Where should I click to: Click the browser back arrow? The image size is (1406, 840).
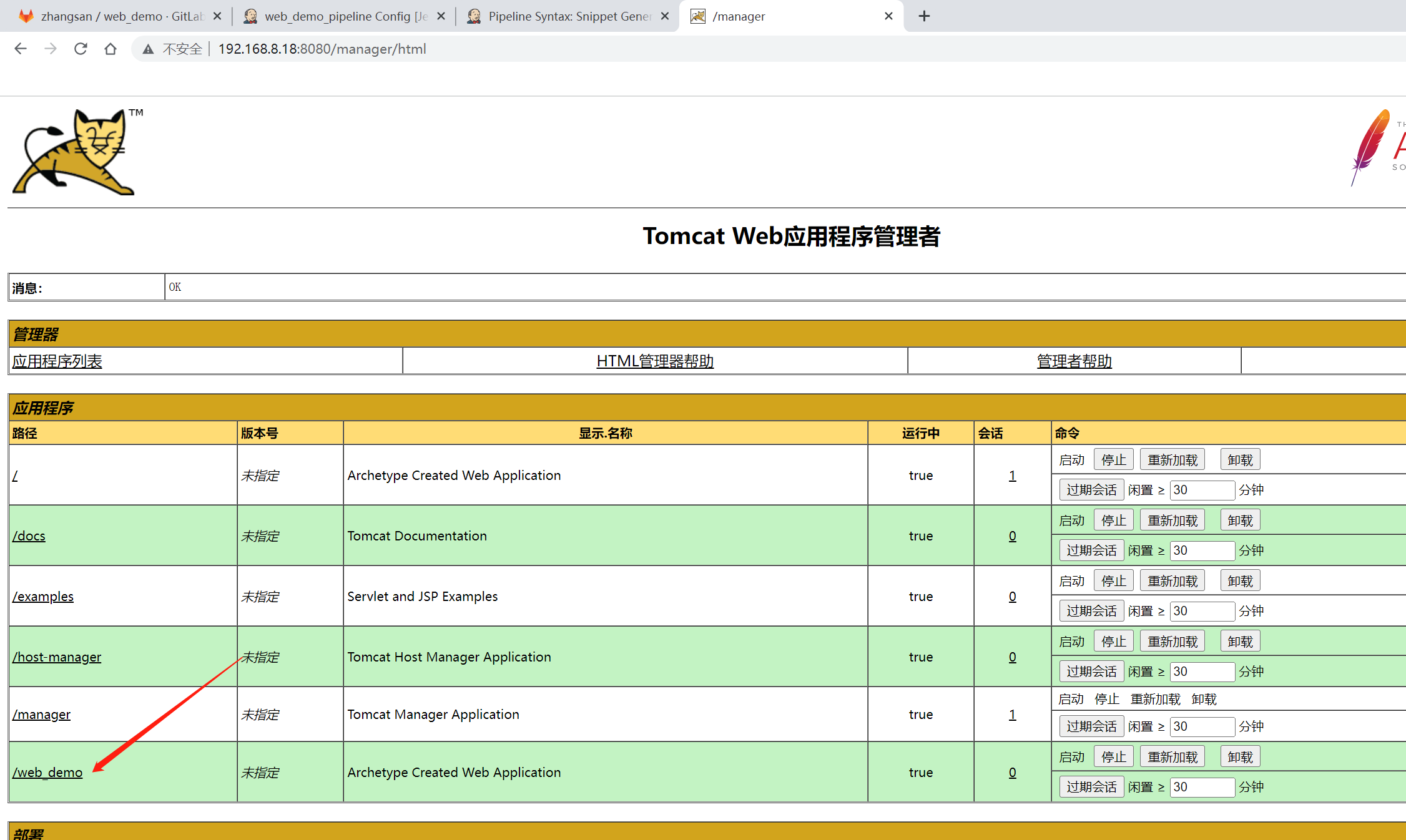pos(21,49)
